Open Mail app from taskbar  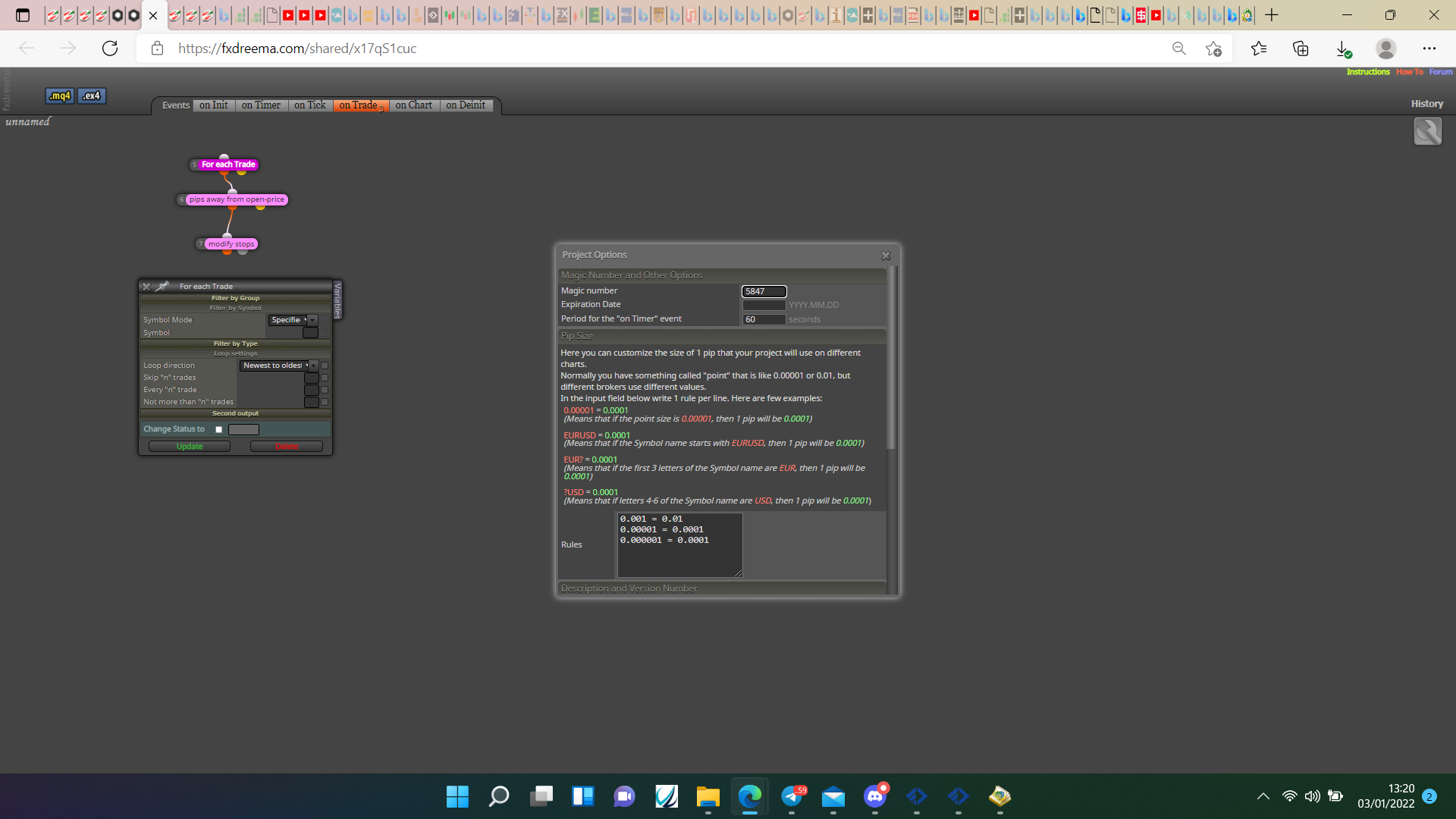pyautogui.click(x=833, y=796)
